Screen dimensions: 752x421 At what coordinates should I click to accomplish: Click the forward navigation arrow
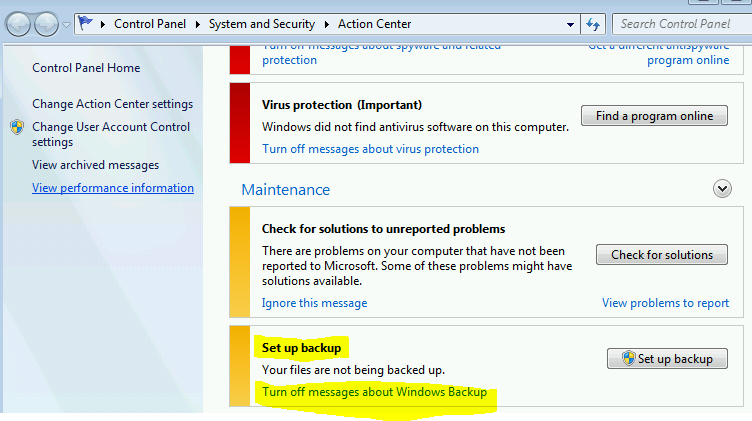(46, 23)
